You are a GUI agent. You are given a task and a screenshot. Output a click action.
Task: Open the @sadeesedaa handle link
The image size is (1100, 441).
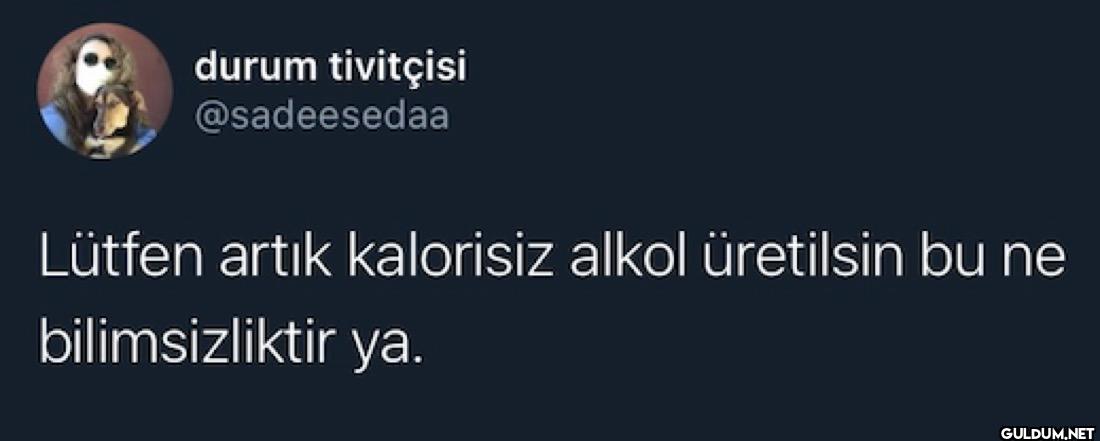click(321, 118)
